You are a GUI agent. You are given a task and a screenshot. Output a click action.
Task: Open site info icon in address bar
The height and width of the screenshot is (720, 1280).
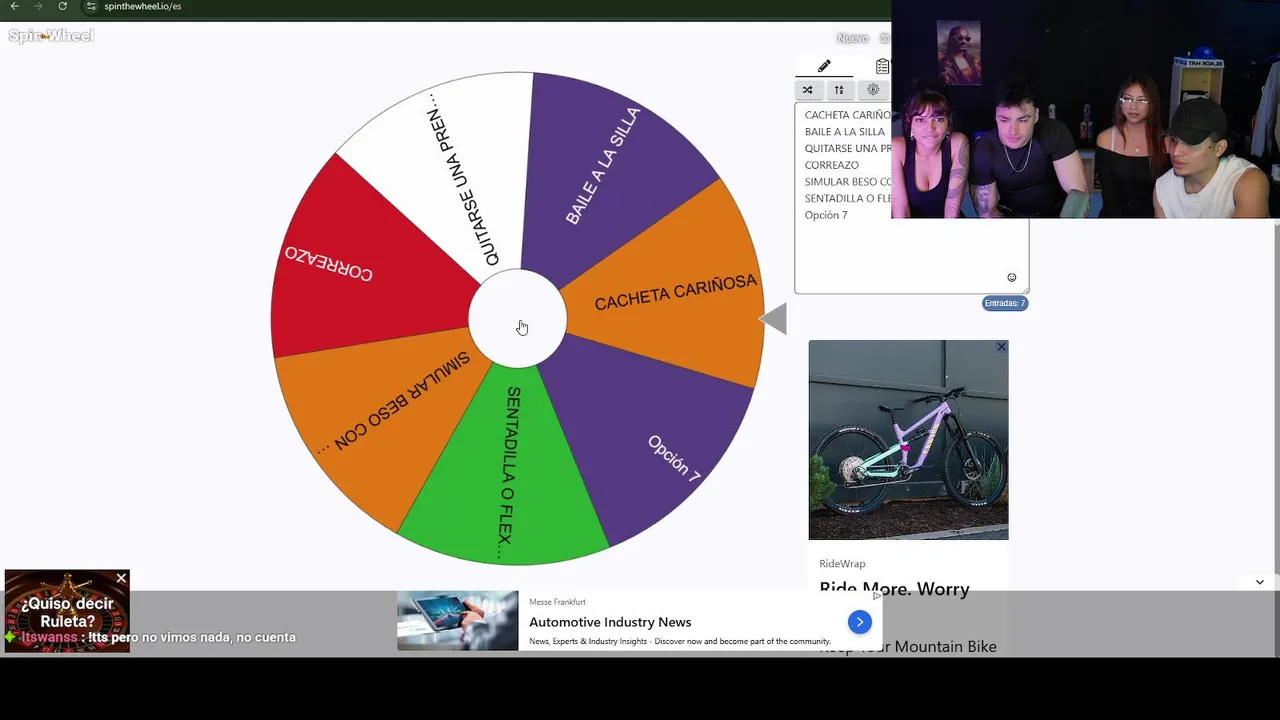[91, 6]
